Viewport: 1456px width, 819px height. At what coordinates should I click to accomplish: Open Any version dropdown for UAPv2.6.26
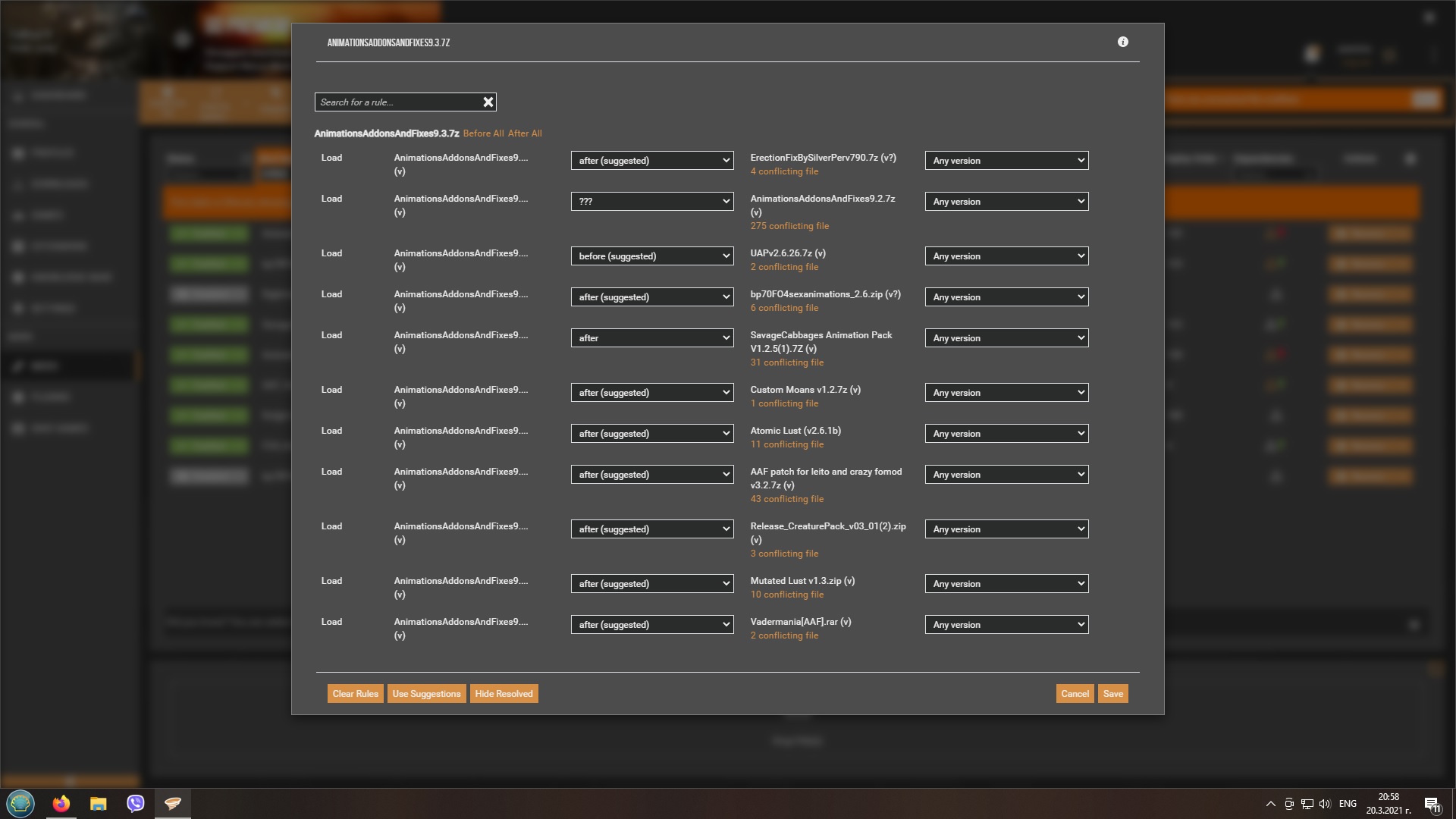pyautogui.click(x=1006, y=256)
